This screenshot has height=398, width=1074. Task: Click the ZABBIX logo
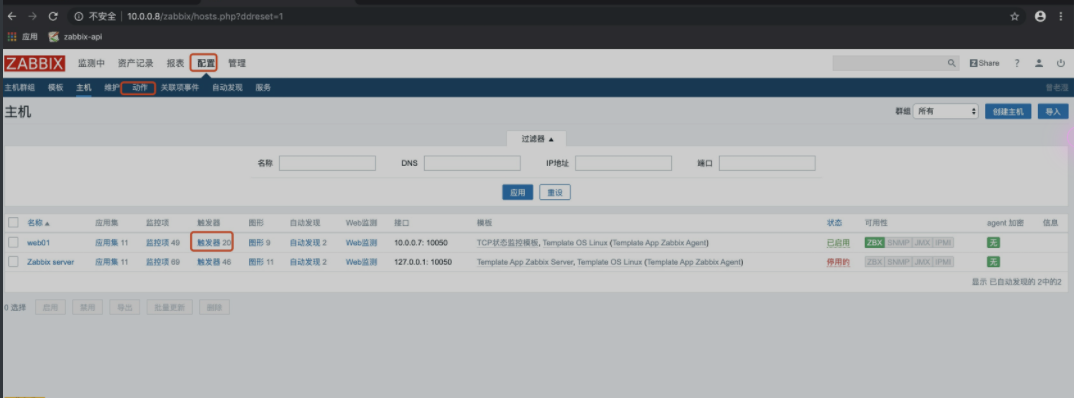(x=34, y=64)
